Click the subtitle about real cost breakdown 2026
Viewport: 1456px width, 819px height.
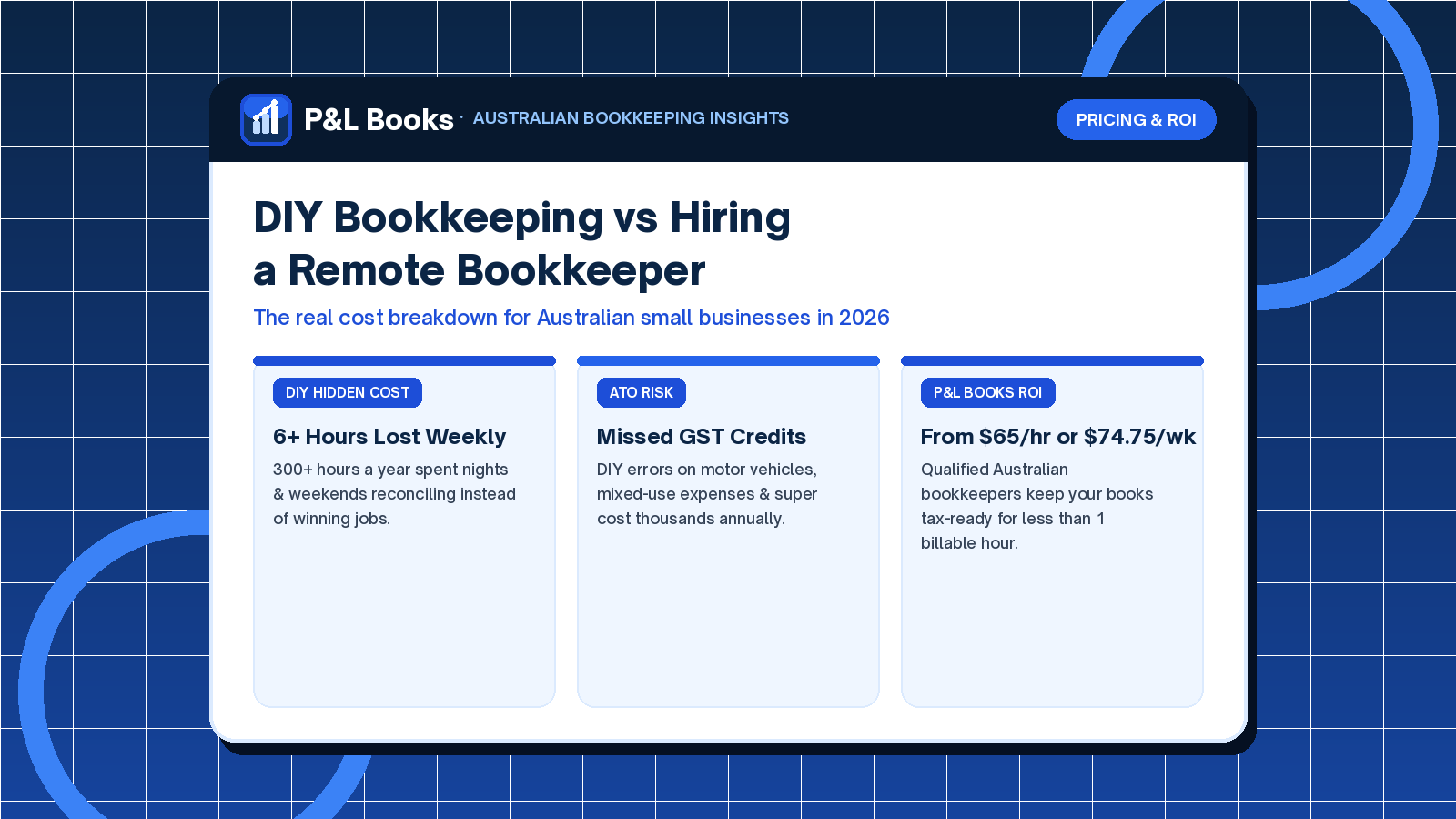pyautogui.click(x=571, y=318)
